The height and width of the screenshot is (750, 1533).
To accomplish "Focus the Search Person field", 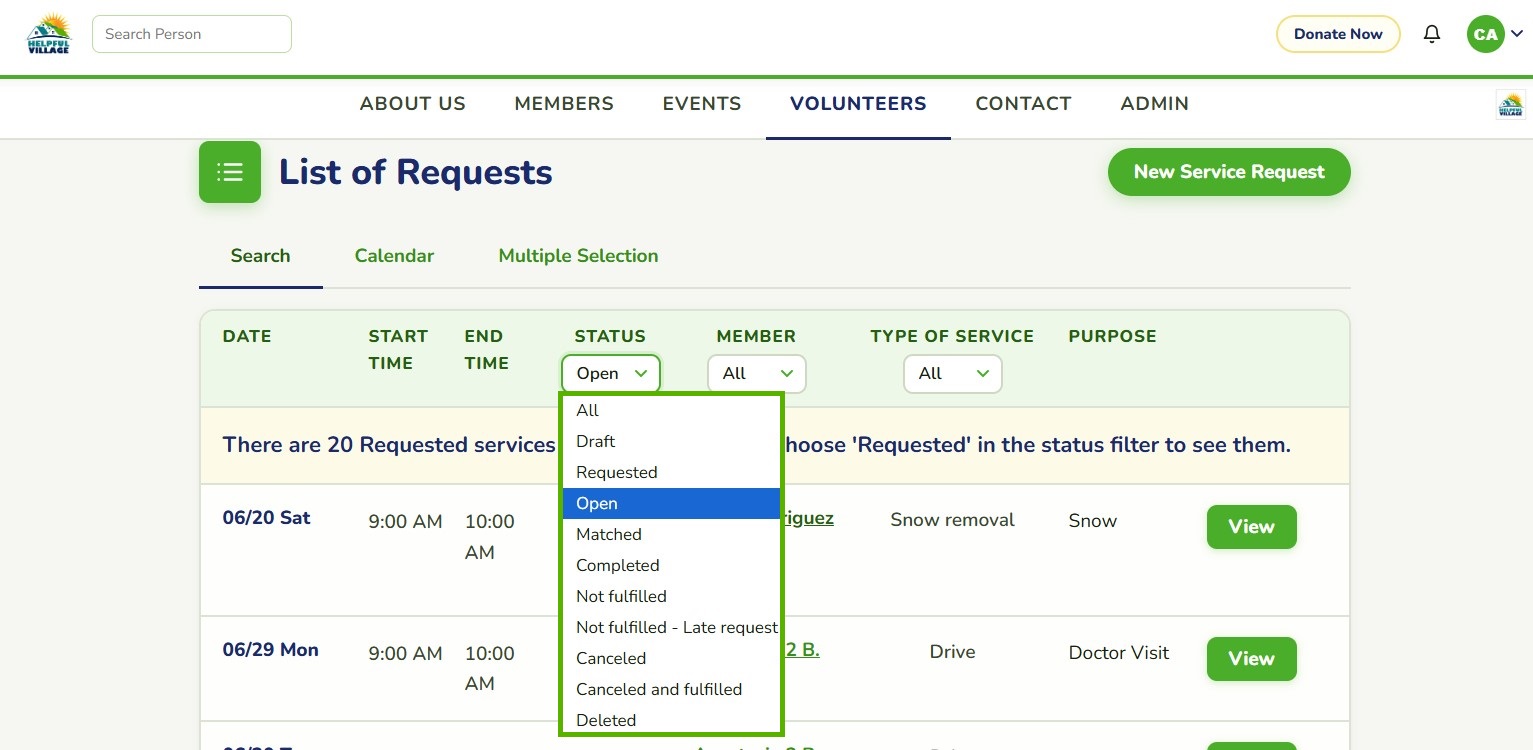I will (x=192, y=34).
